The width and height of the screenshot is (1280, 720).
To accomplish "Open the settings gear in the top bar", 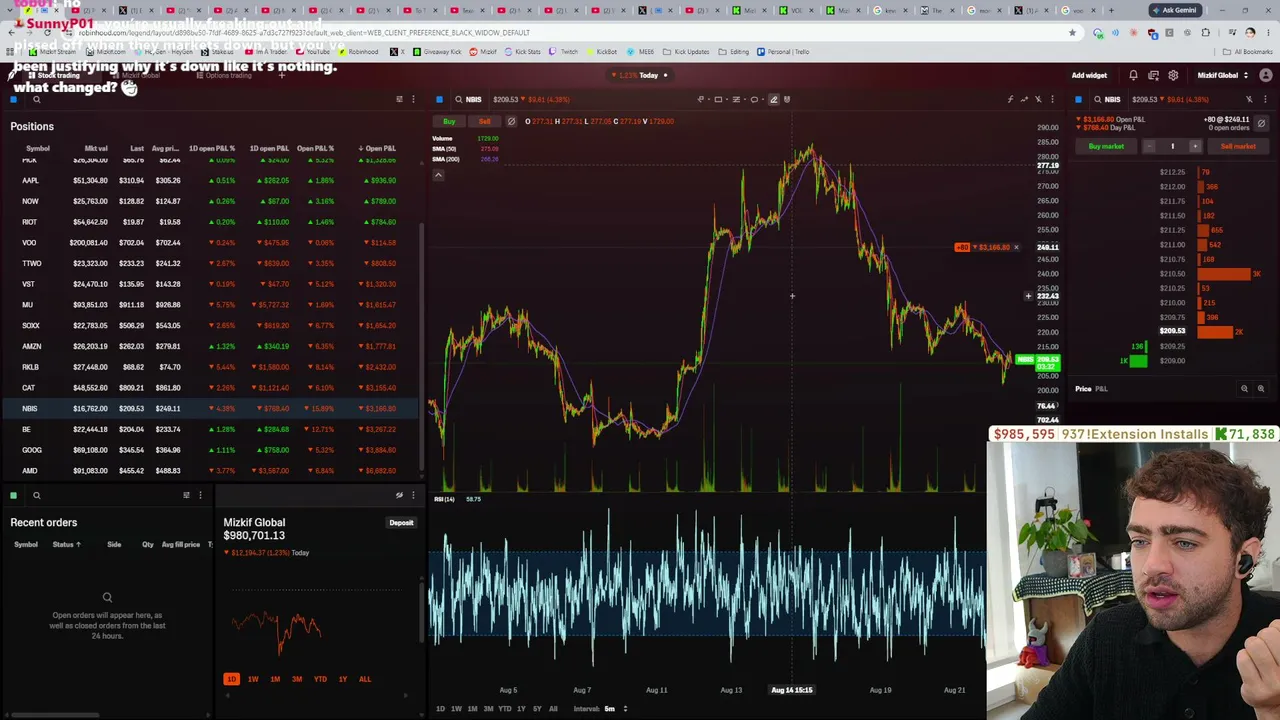I will point(1173,75).
